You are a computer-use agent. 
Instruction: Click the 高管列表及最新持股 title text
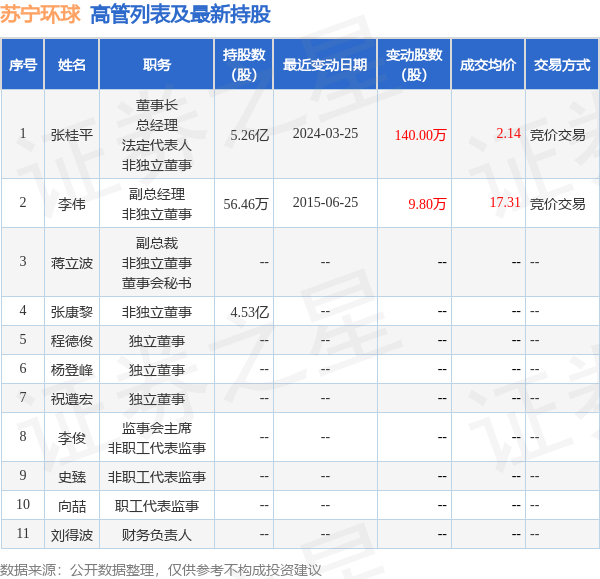pyautogui.click(x=181, y=15)
